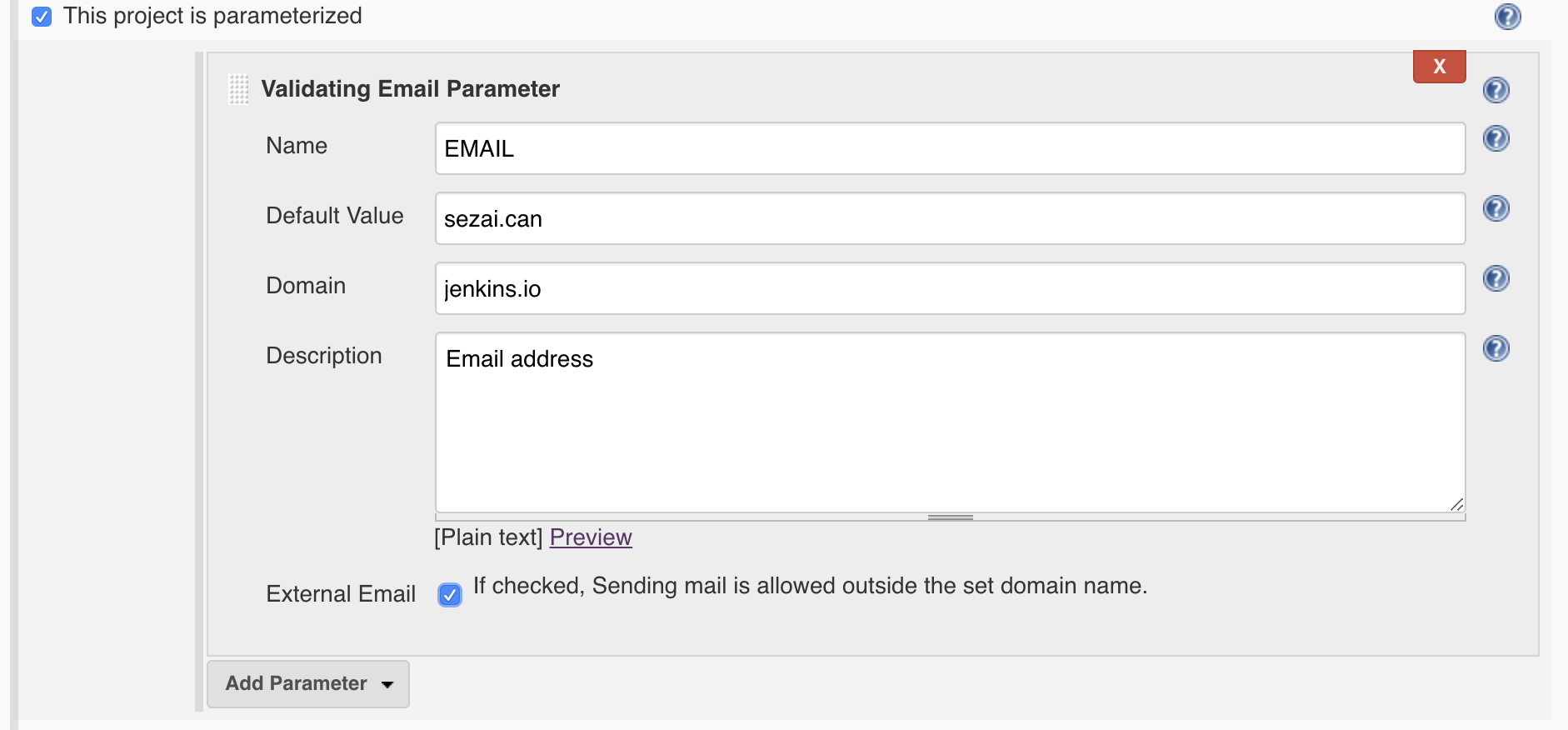
Task: Open help icon beside Domain field
Action: [x=1496, y=278]
